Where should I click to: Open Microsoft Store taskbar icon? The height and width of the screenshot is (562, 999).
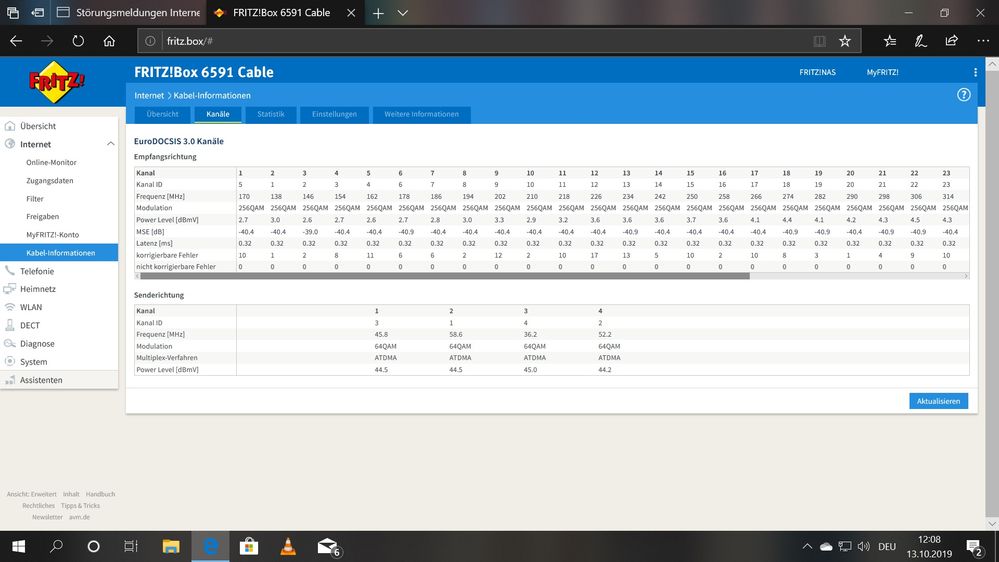click(x=248, y=546)
